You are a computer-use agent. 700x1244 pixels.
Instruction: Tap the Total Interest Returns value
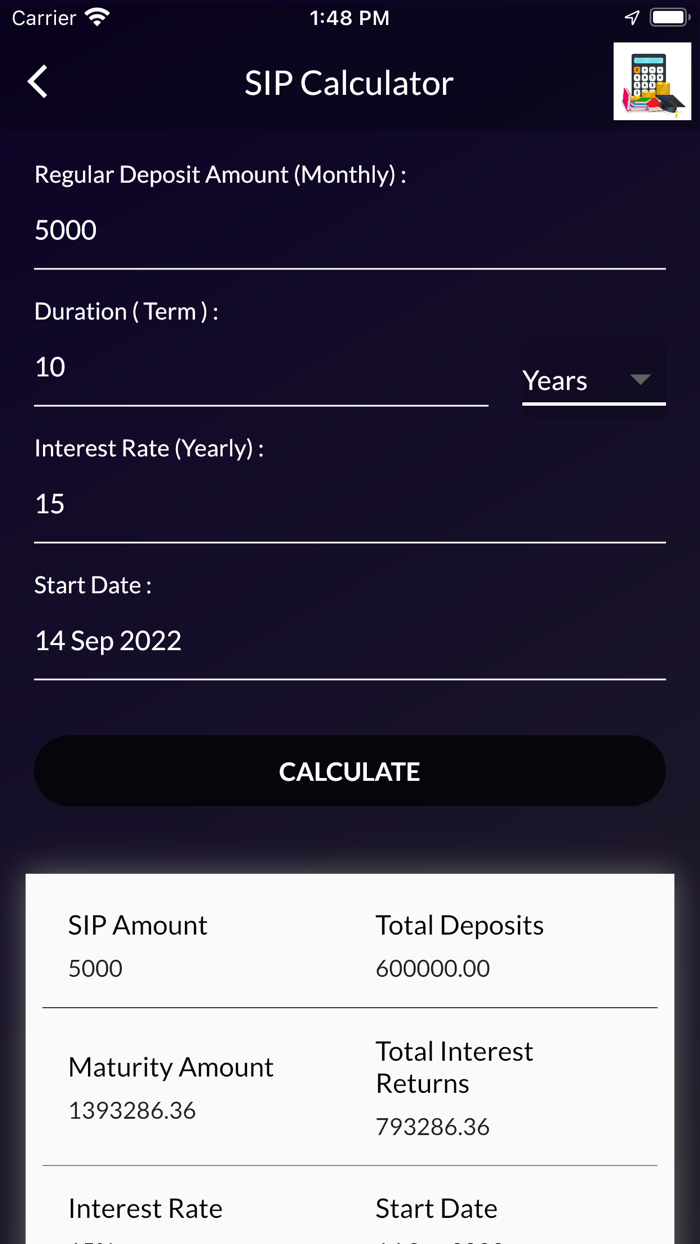433,1128
